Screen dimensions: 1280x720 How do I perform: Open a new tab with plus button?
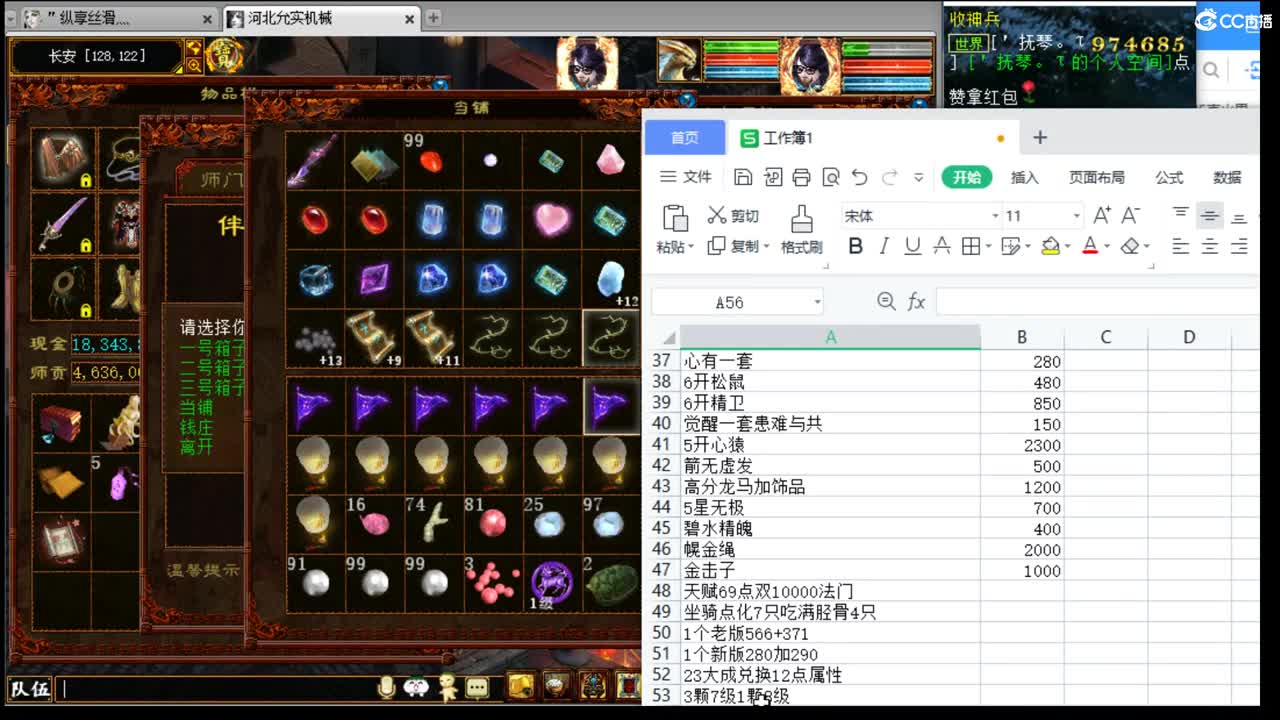[x=433, y=17]
